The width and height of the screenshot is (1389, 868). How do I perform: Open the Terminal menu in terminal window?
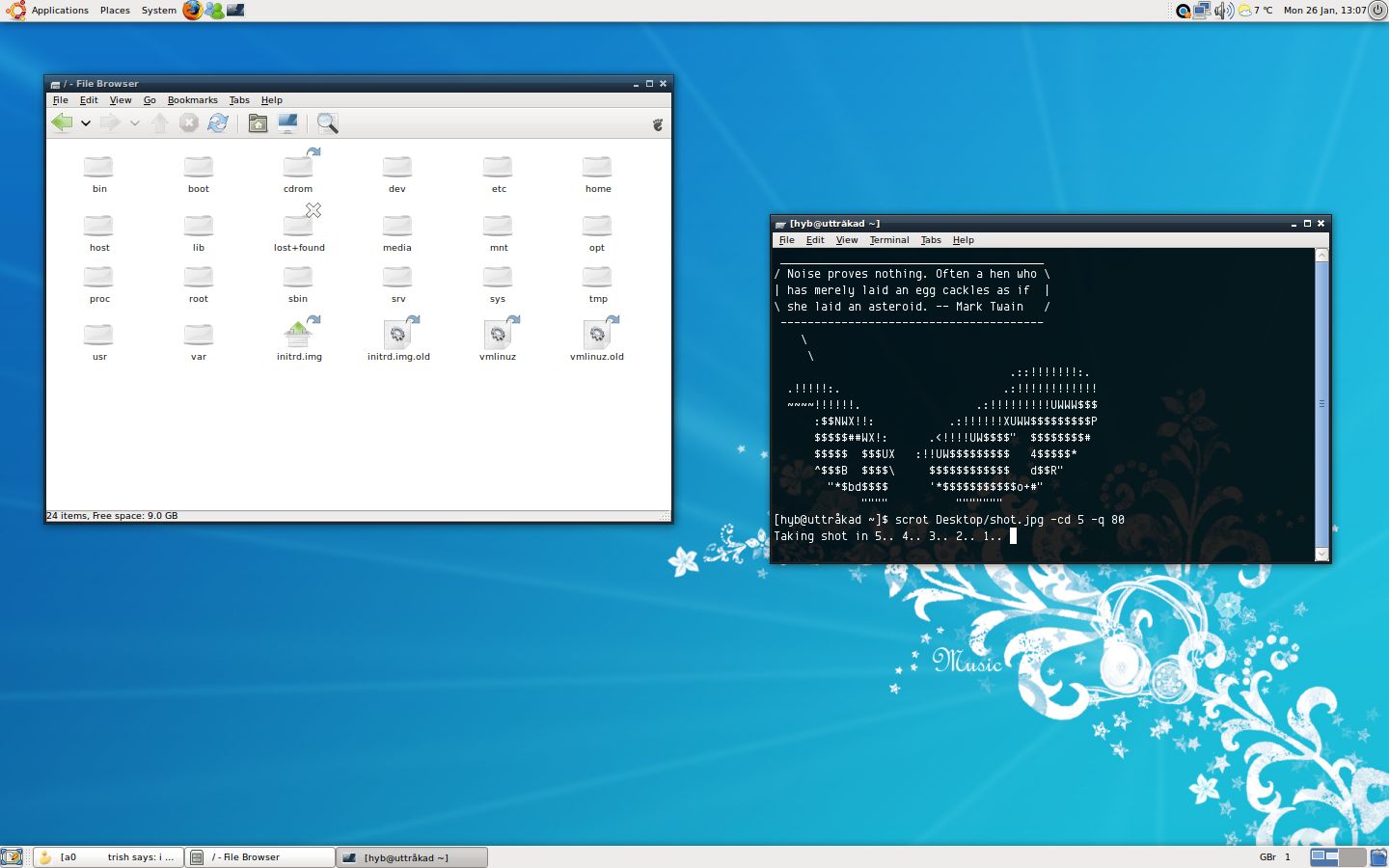tap(888, 240)
